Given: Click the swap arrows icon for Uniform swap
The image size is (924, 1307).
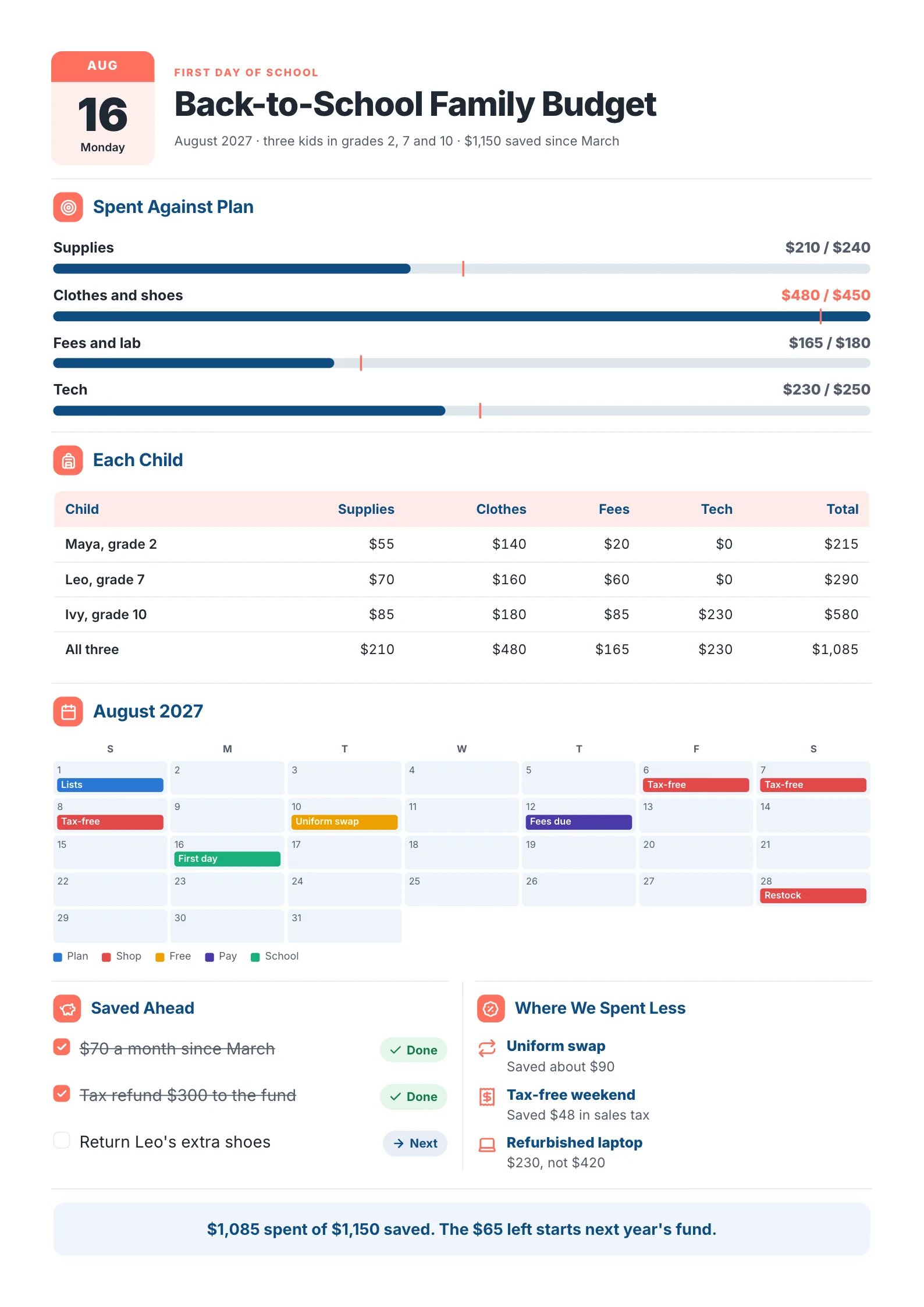Looking at the screenshot, I should coord(487,1048).
